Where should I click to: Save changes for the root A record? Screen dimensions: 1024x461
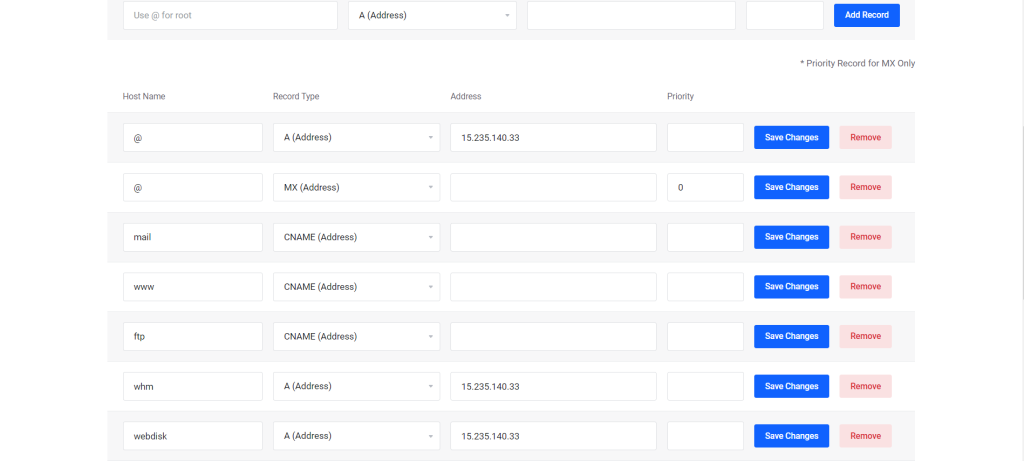(x=792, y=137)
